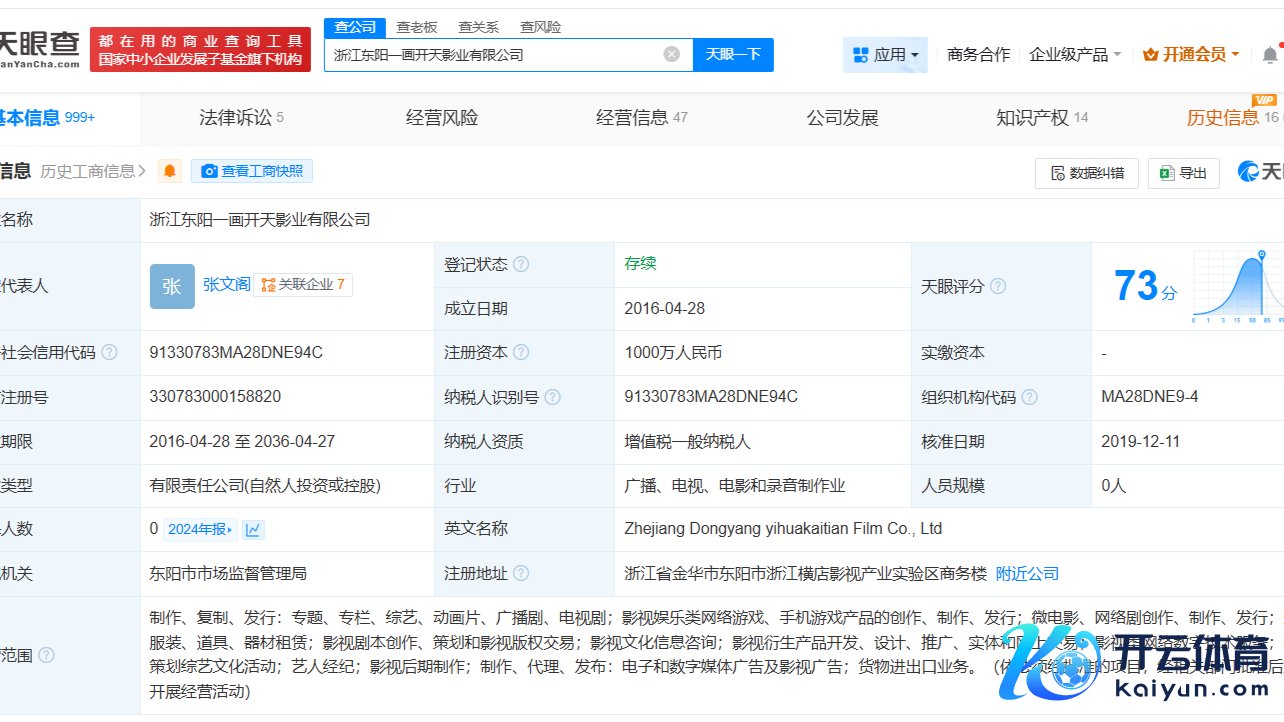Click the trend chart icon next to 2024年报
This screenshot has width=1284, height=722.
point(253,529)
